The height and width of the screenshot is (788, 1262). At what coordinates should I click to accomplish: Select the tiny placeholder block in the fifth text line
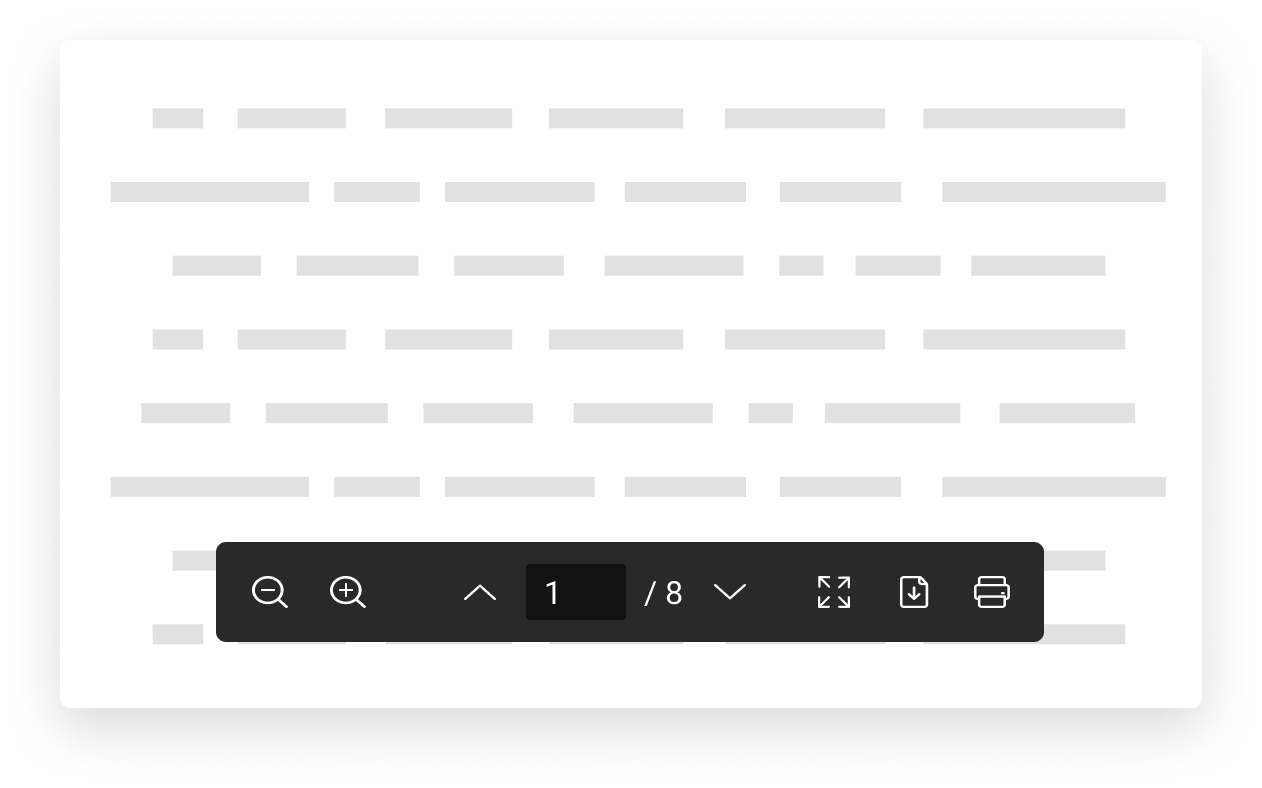tap(770, 413)
